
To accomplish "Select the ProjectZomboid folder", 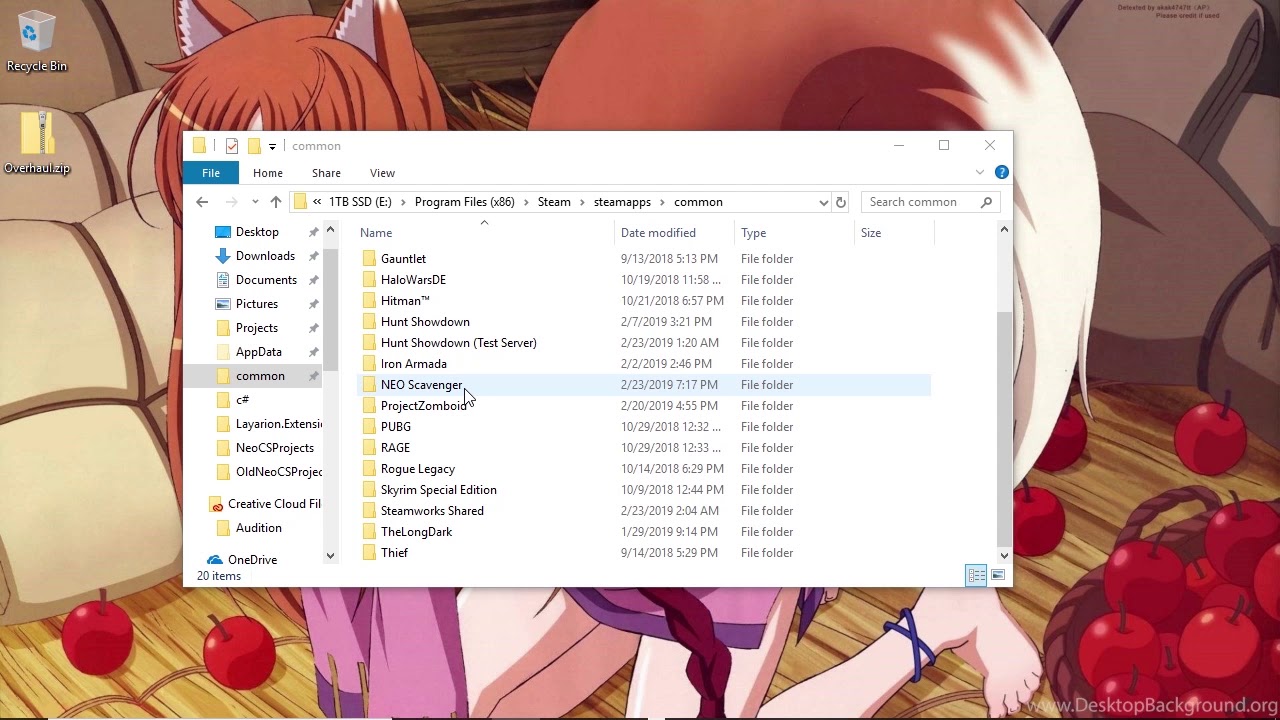I will [423, 406].
